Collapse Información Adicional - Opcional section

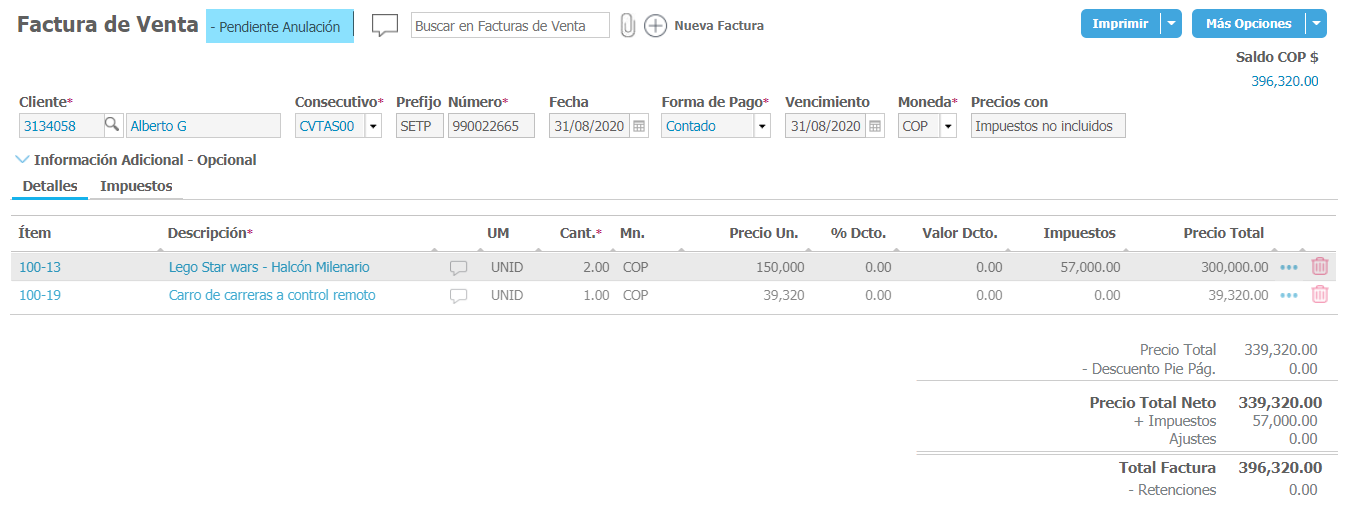(23, 159)
